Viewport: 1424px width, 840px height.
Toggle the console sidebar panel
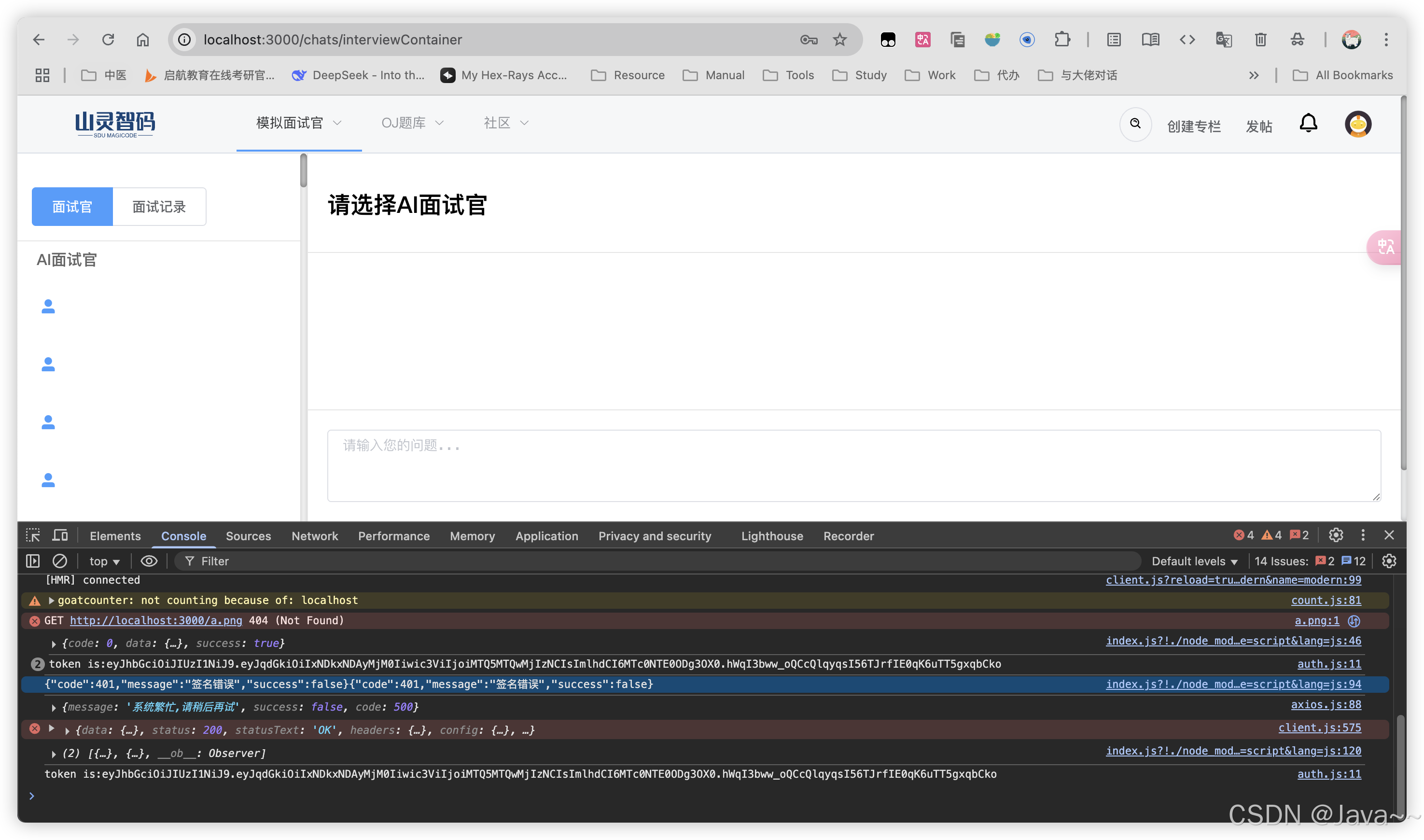coord(33,561)
